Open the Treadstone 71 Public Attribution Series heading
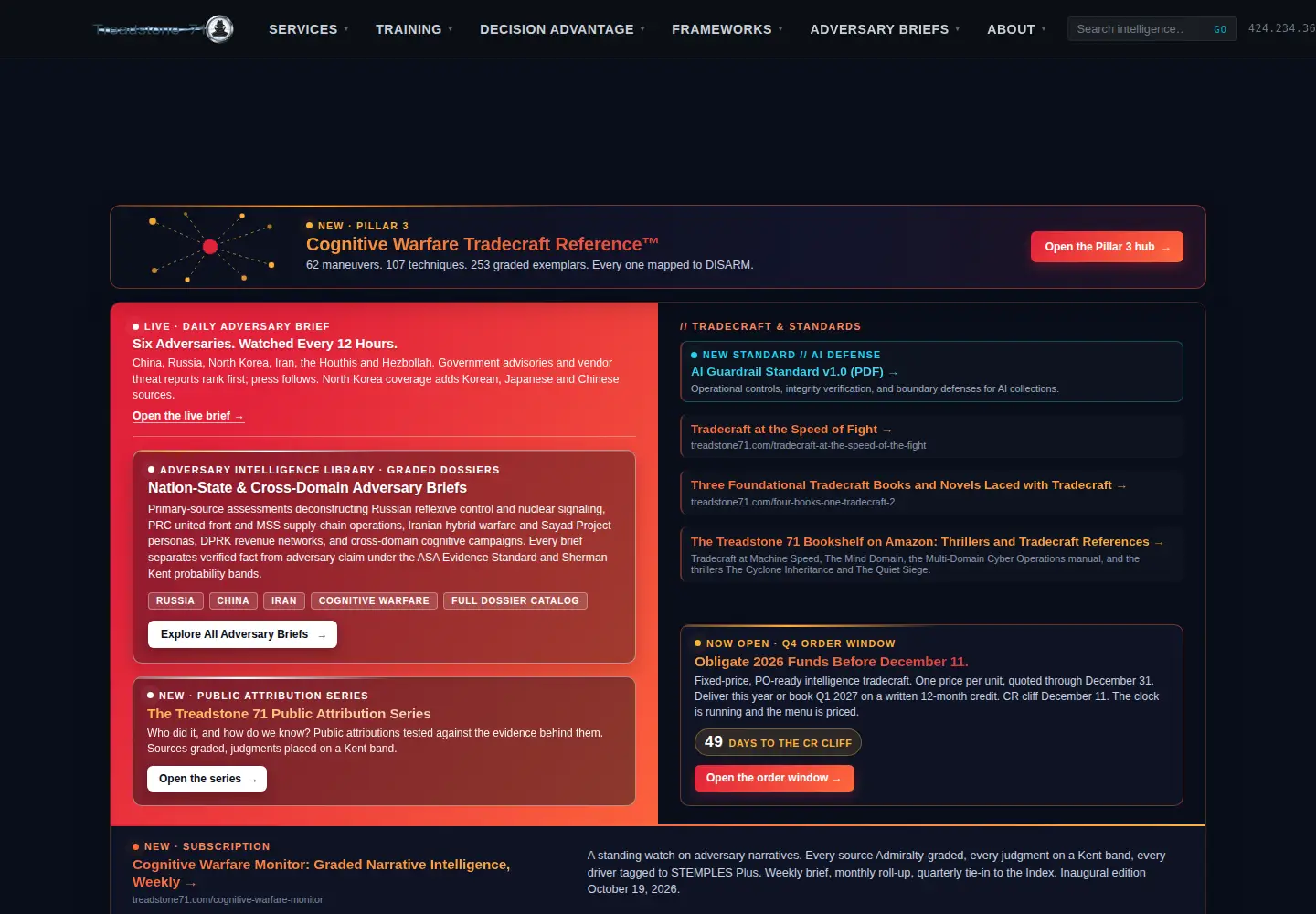This screenshot has width=1316, height=914. [289, 714]
